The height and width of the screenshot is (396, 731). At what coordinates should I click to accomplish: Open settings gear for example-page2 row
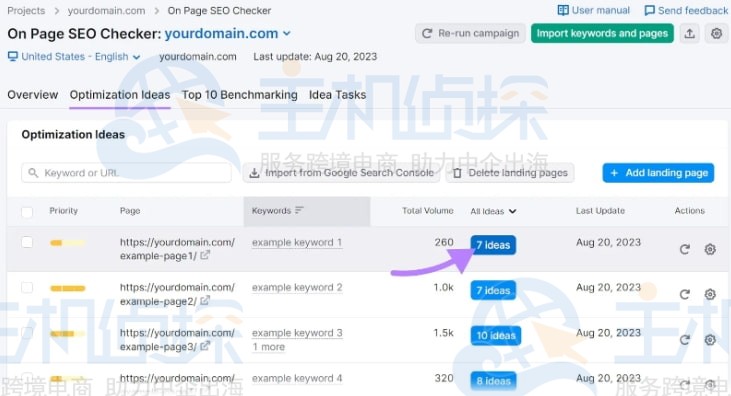[x=710, y=294]
